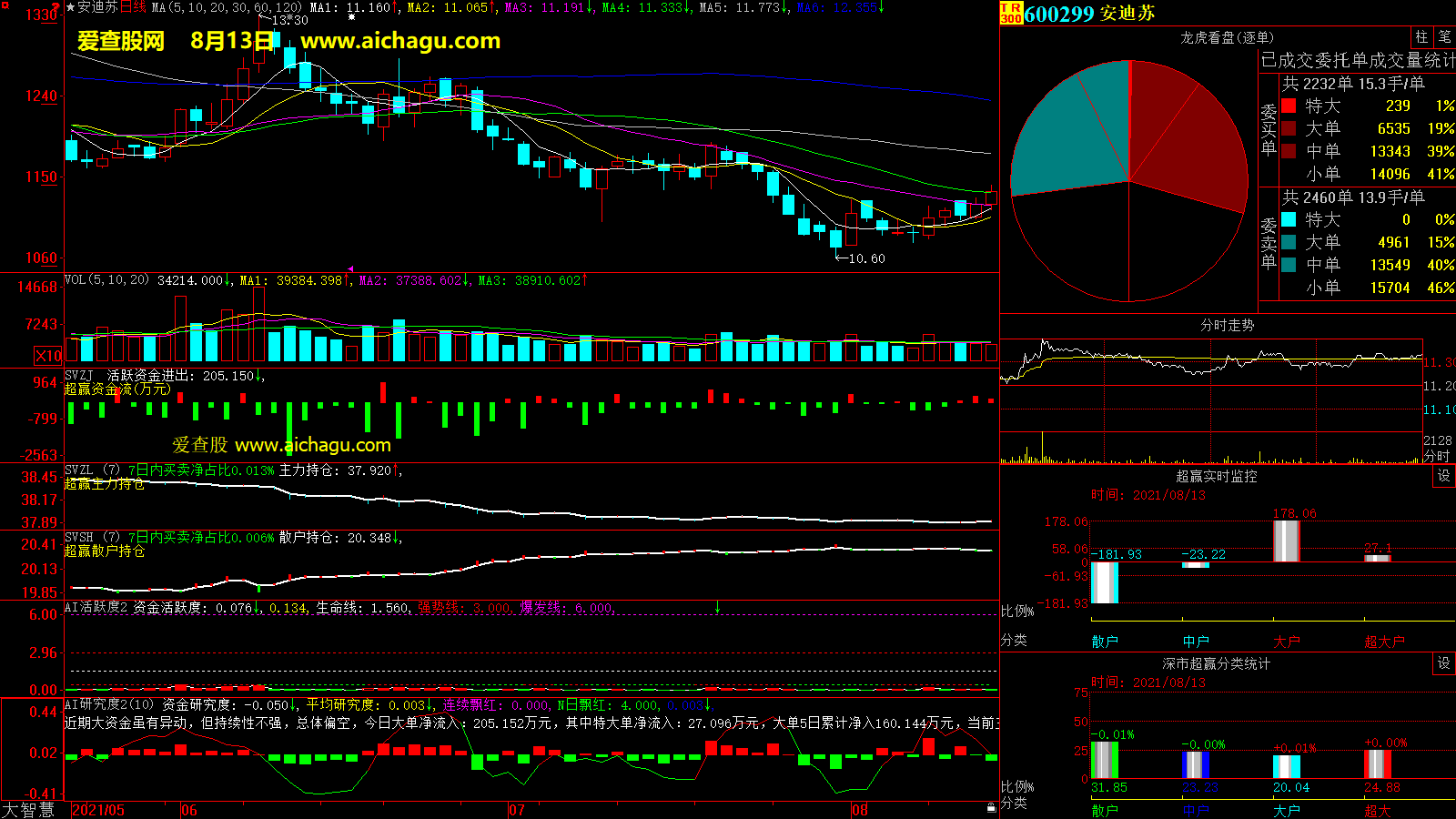The image size is (1456, 819).
Task: Click the green down-arrow marker in AI活跃度 panel
Action: click(717, 607)
